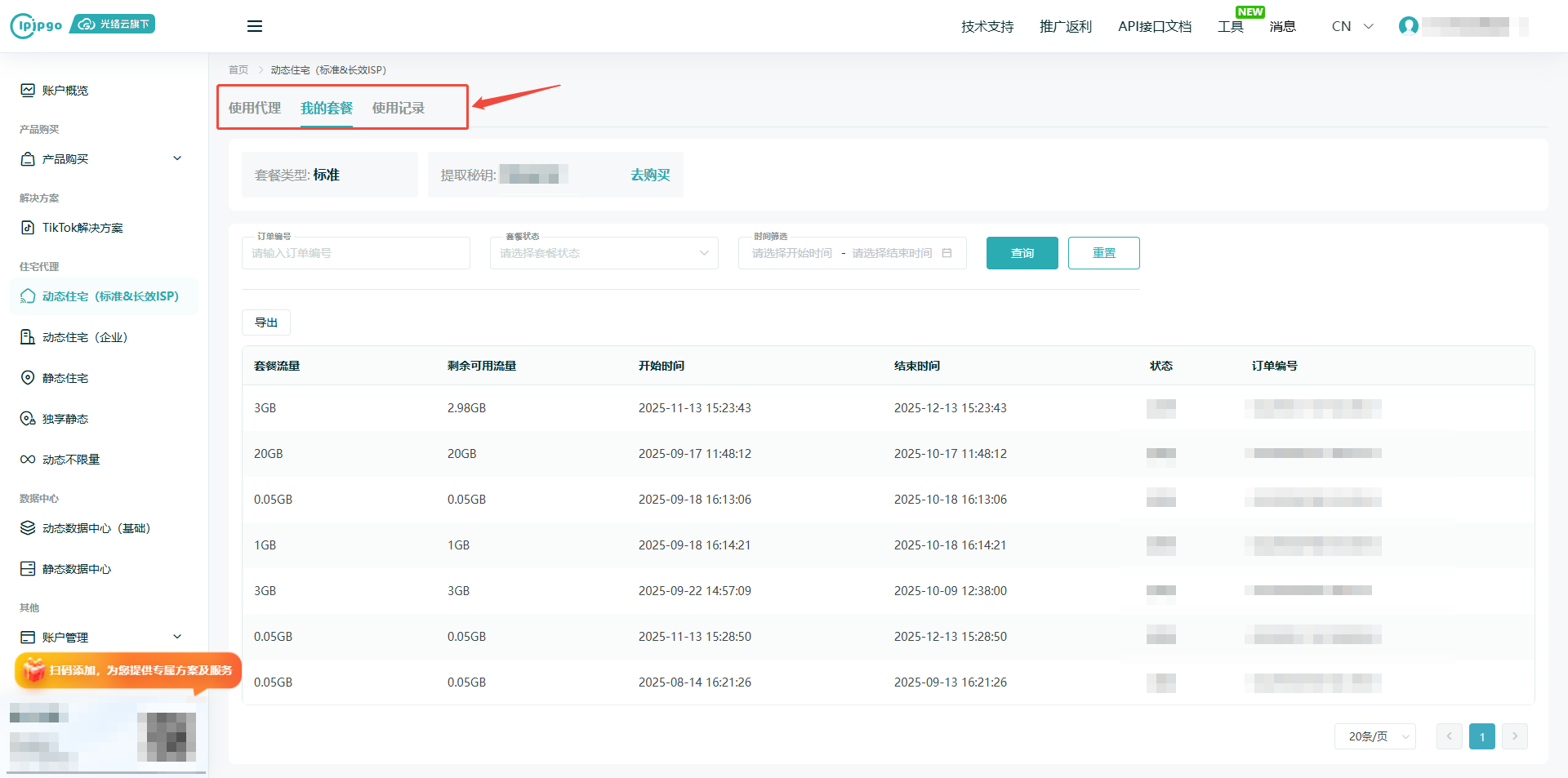The image size is (1568, 778).
Task: Open 动态不限量 sidebar item
Action: 71,460
